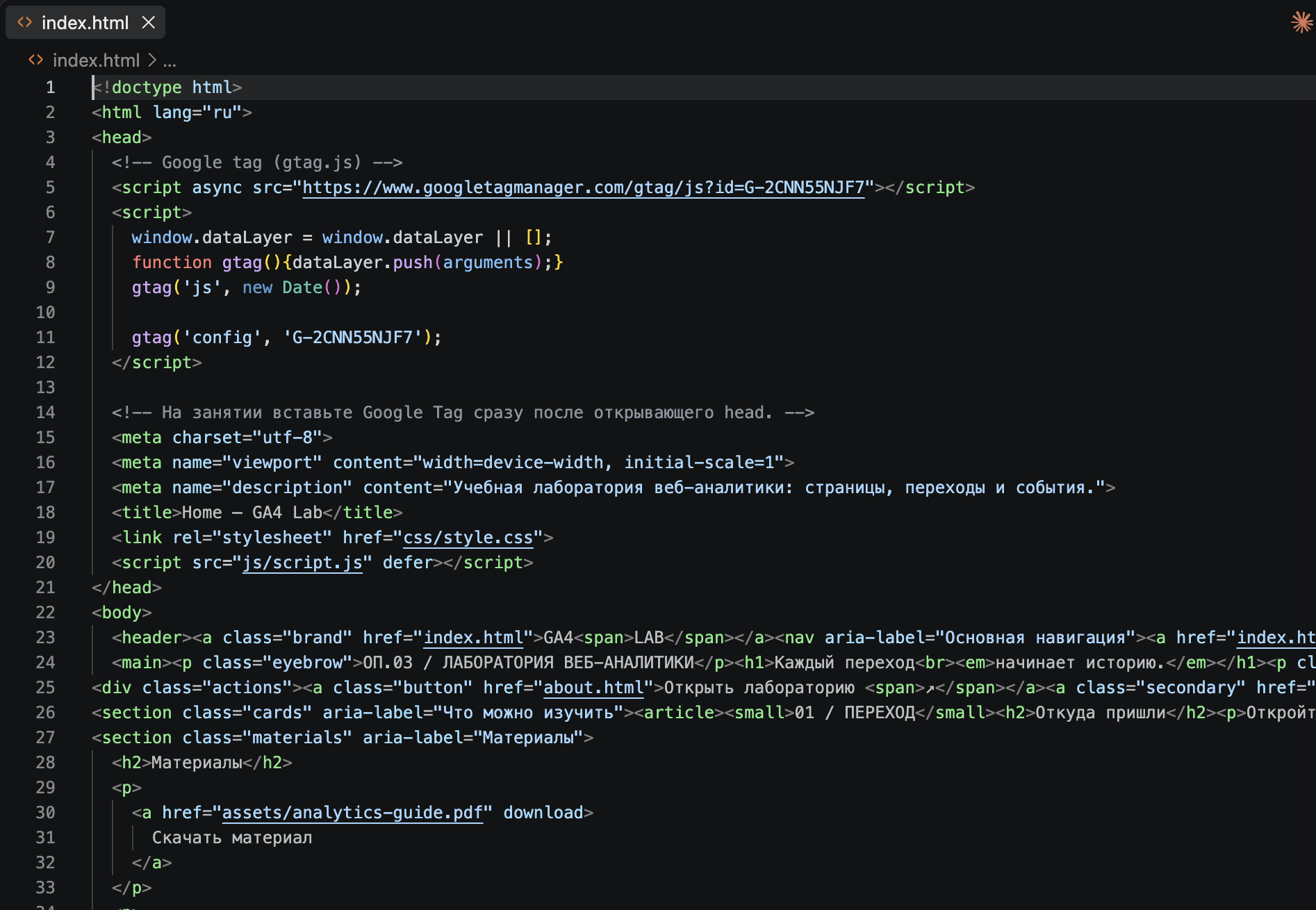Click the breadcrumb chevron separator
Image resolution: width=1316 pixels, height=910 pixels.
tap(151, 60)
